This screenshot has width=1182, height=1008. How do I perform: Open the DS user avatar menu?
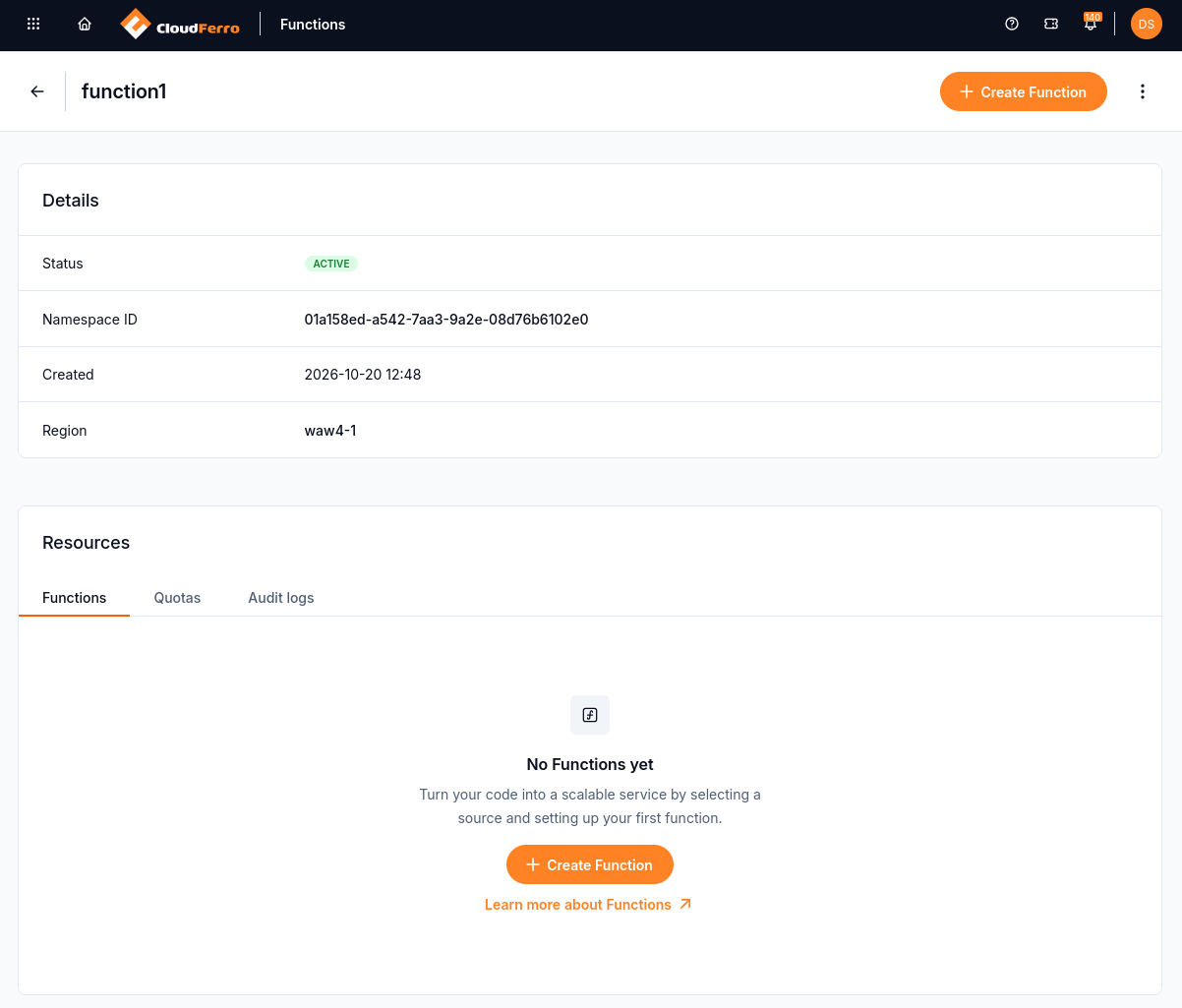[1147, 25]
